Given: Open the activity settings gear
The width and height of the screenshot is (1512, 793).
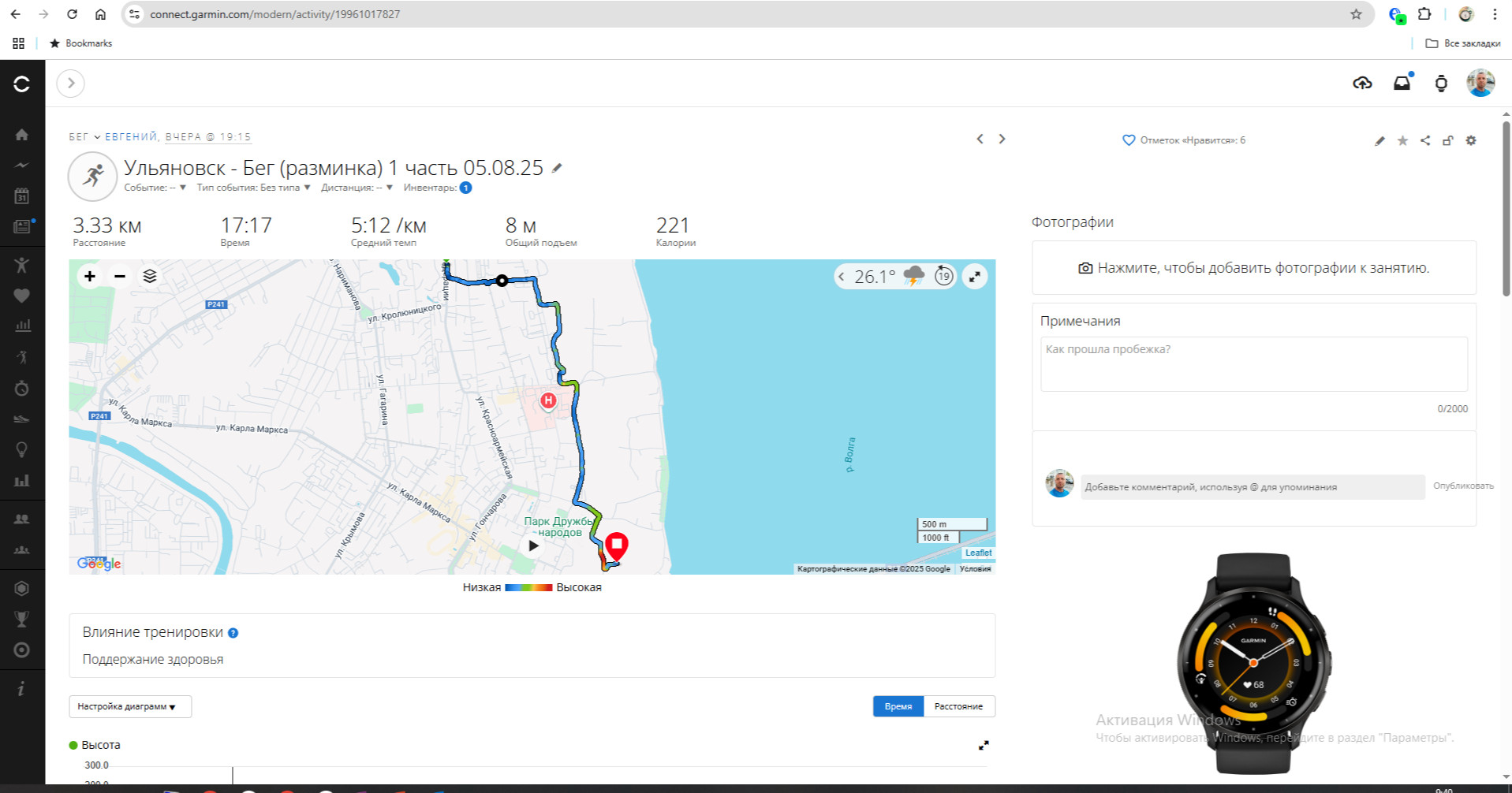Looking at the screenshot, I should 1471,140.
